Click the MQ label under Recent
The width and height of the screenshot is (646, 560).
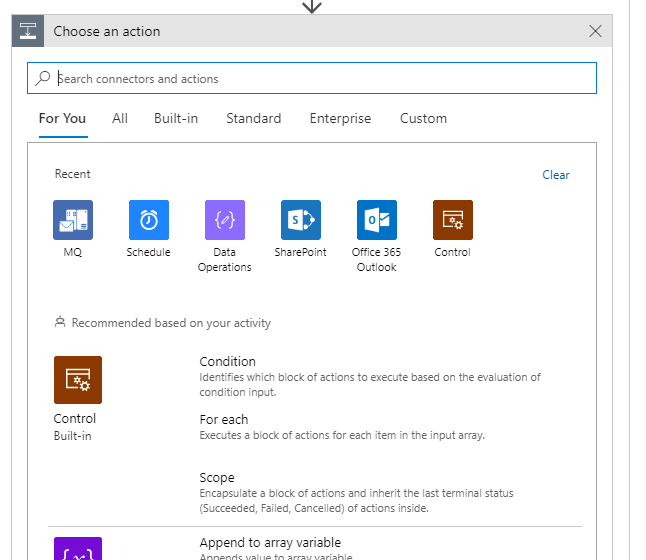click(73, 252)
